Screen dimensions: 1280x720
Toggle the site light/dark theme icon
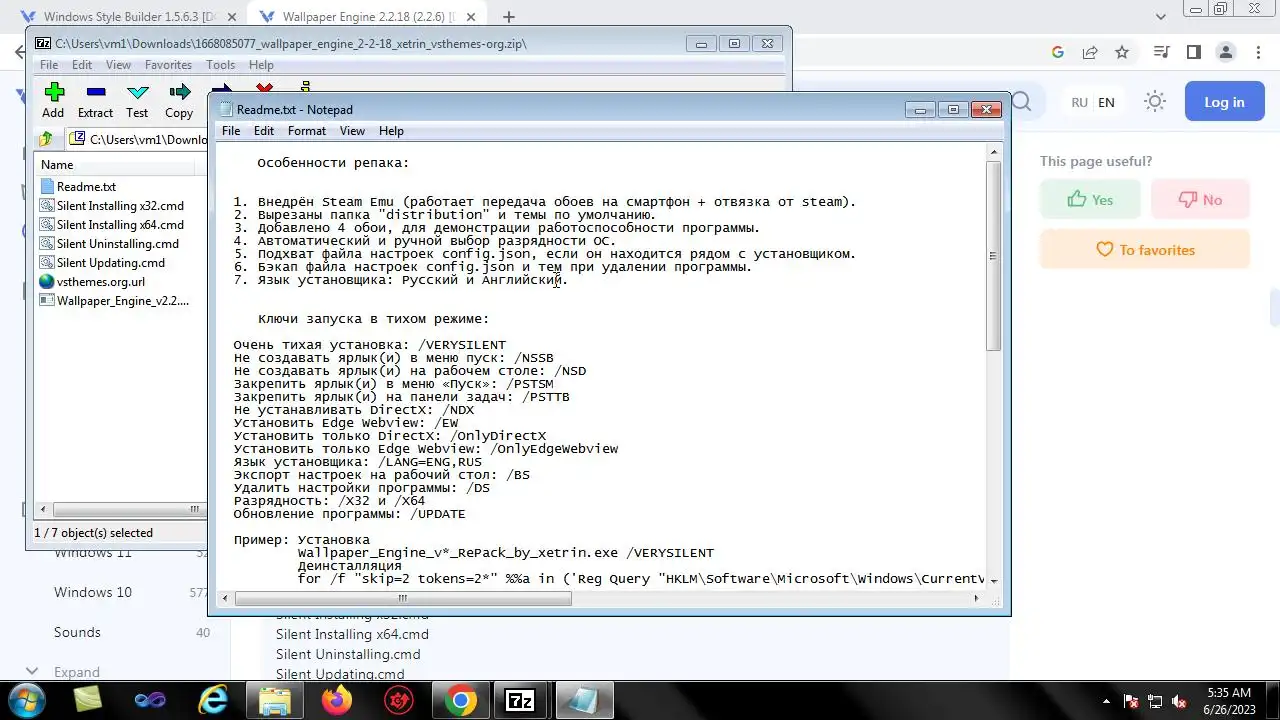[1155, 102]
